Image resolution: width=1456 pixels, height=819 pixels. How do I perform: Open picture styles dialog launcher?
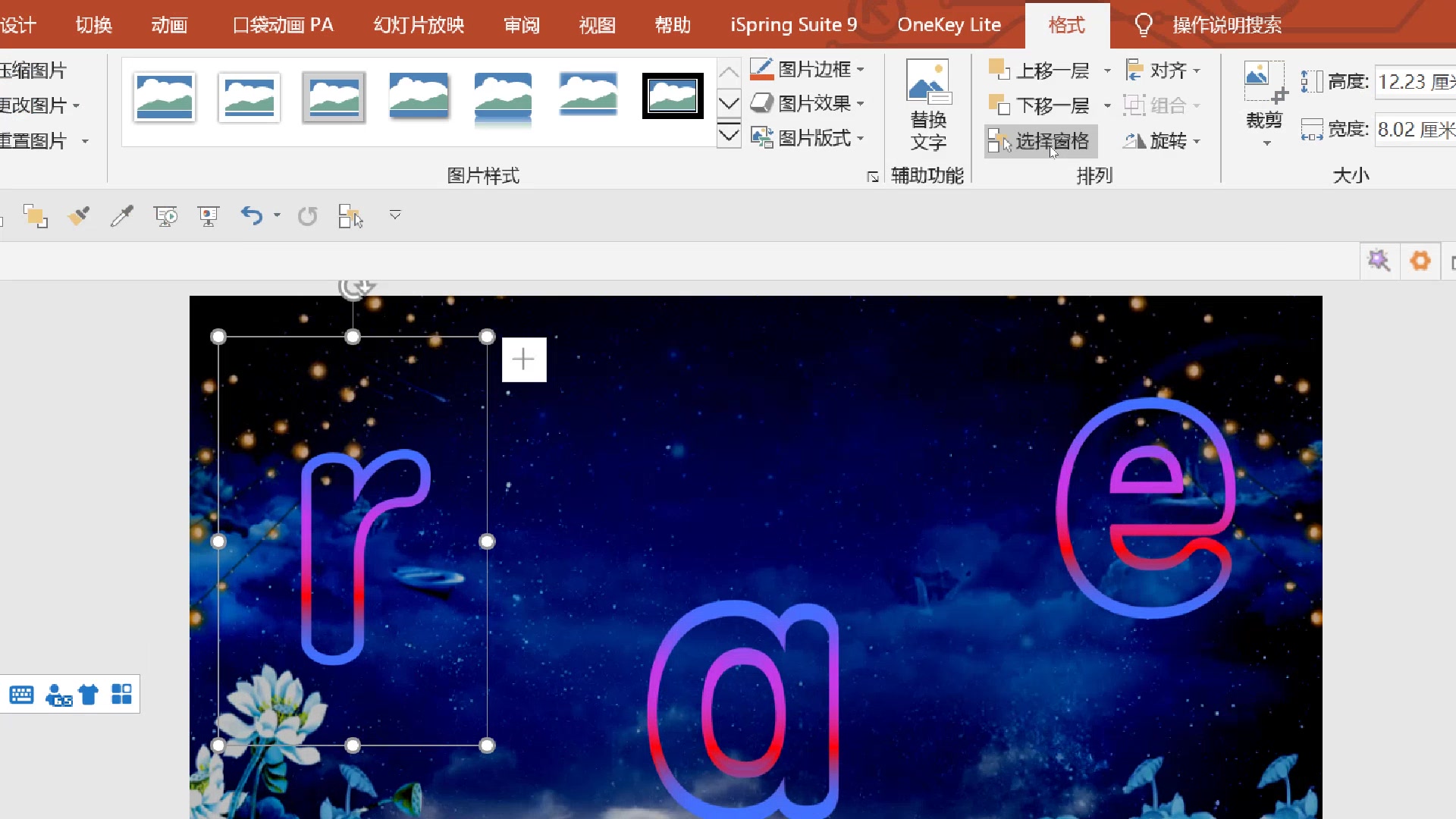click(x=873, y=177)
